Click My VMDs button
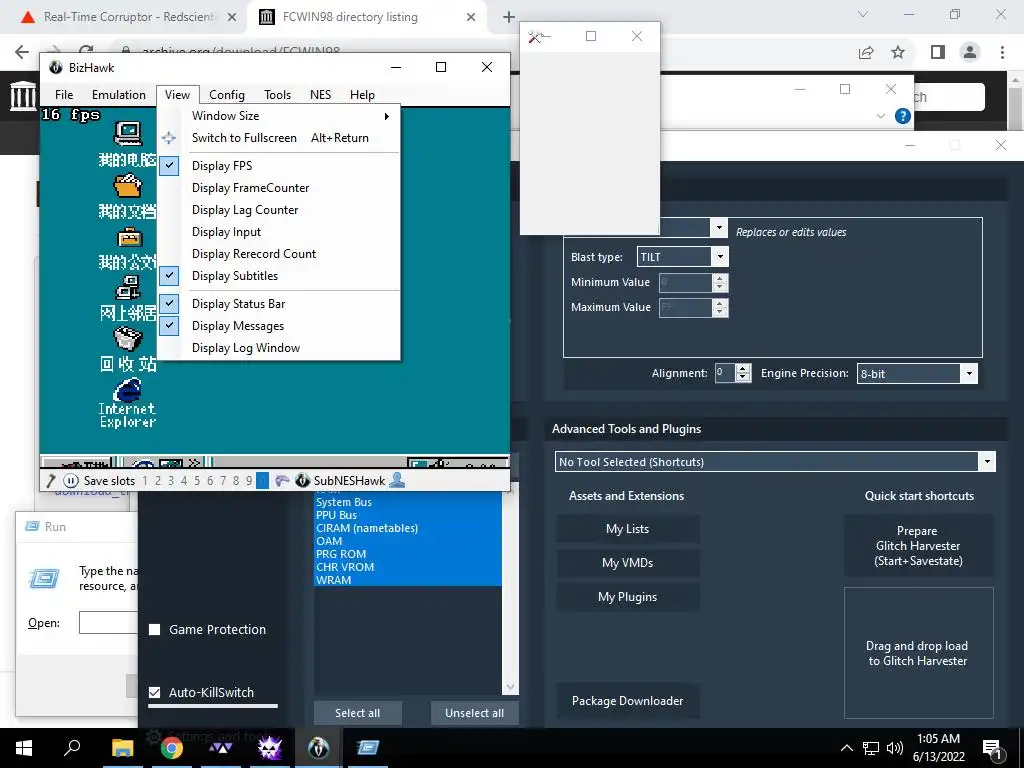Viewport: 1024px width, 768px height. click(x=628, y=563)
